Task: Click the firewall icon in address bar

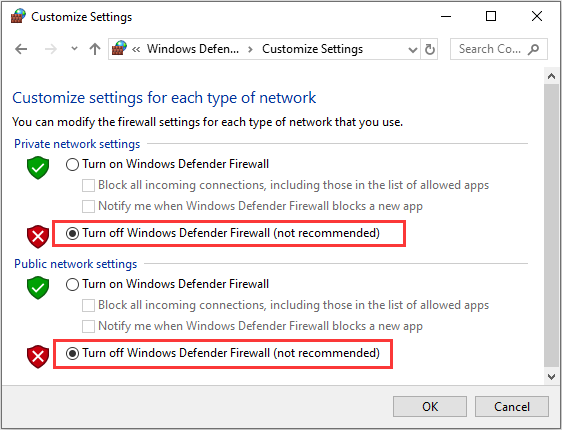Action: click(x=119, y=48)
